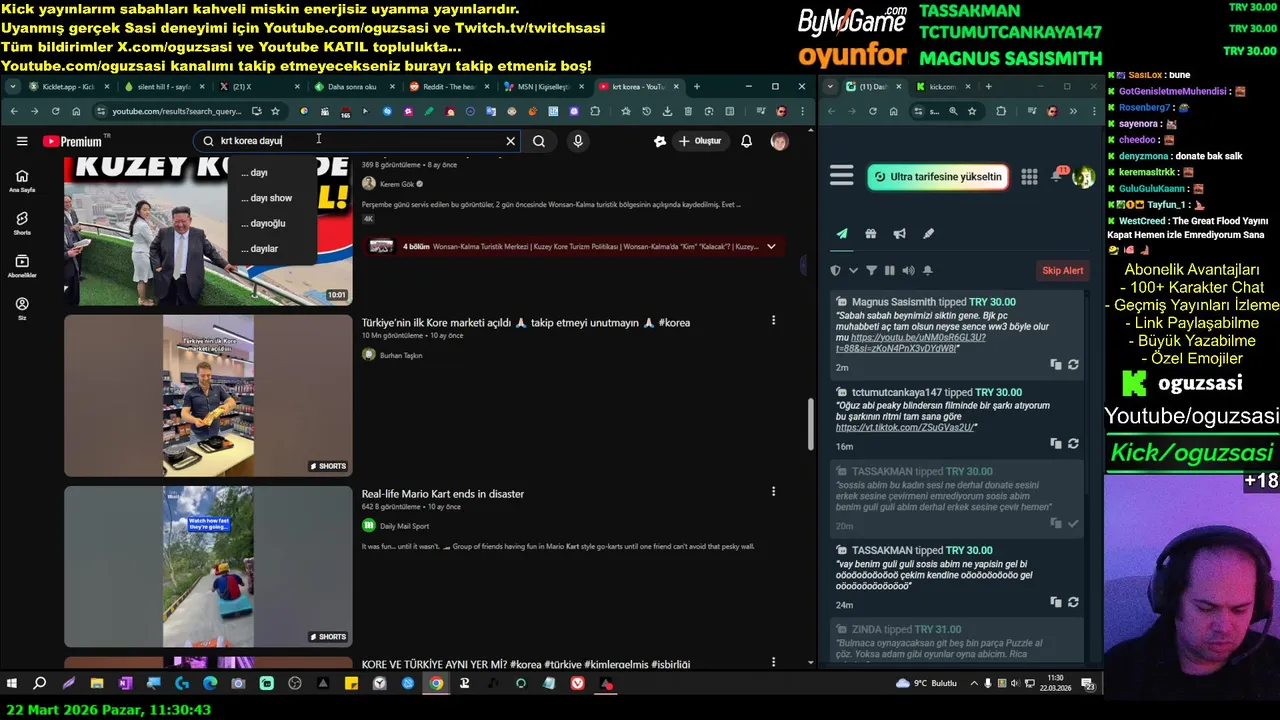
Task: Open a new tab in YouTube window
Action: (697, 87)
